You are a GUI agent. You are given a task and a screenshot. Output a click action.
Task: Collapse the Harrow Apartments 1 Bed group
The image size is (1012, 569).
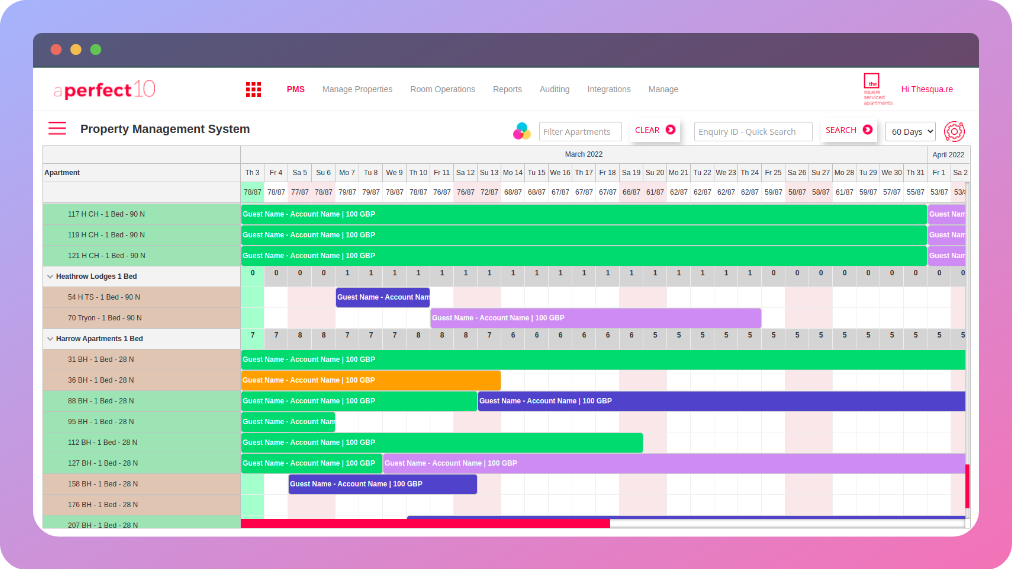pyautogui.click(x=50, y=339)
